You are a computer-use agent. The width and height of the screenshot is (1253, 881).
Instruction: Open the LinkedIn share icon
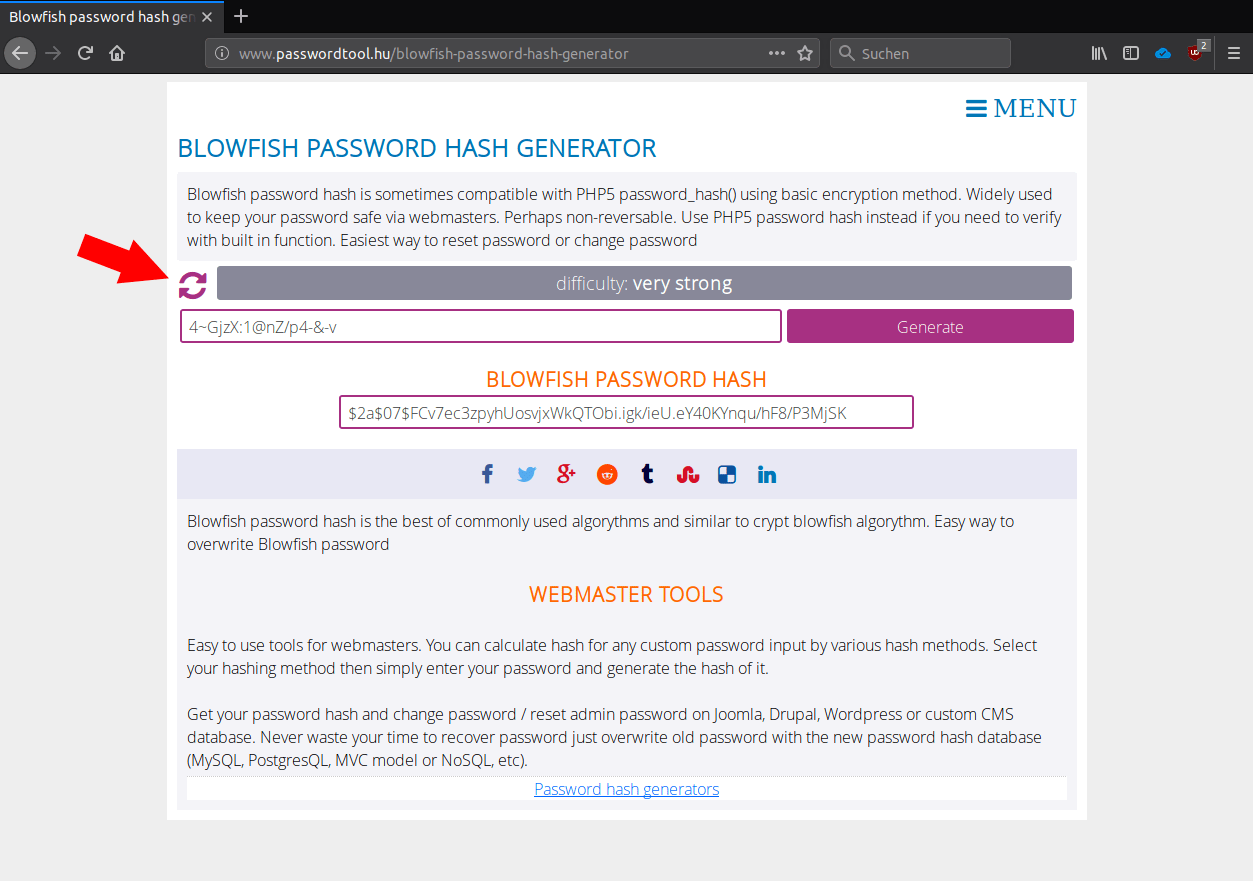point(766,474)
